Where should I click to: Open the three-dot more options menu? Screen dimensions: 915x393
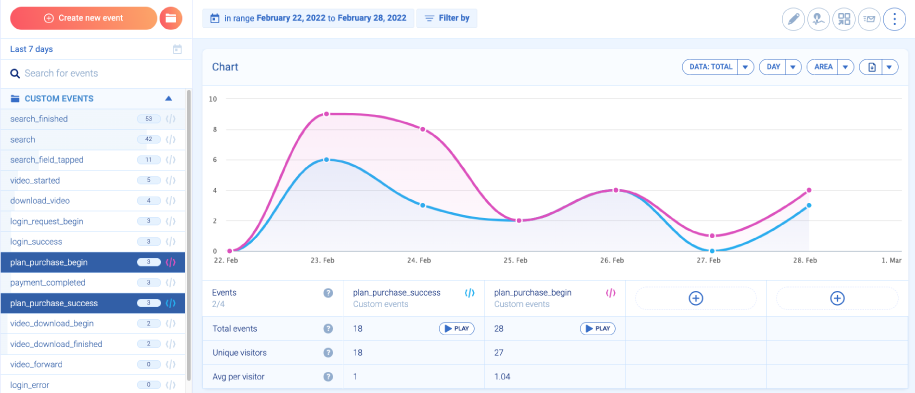(x=895, y=19)
